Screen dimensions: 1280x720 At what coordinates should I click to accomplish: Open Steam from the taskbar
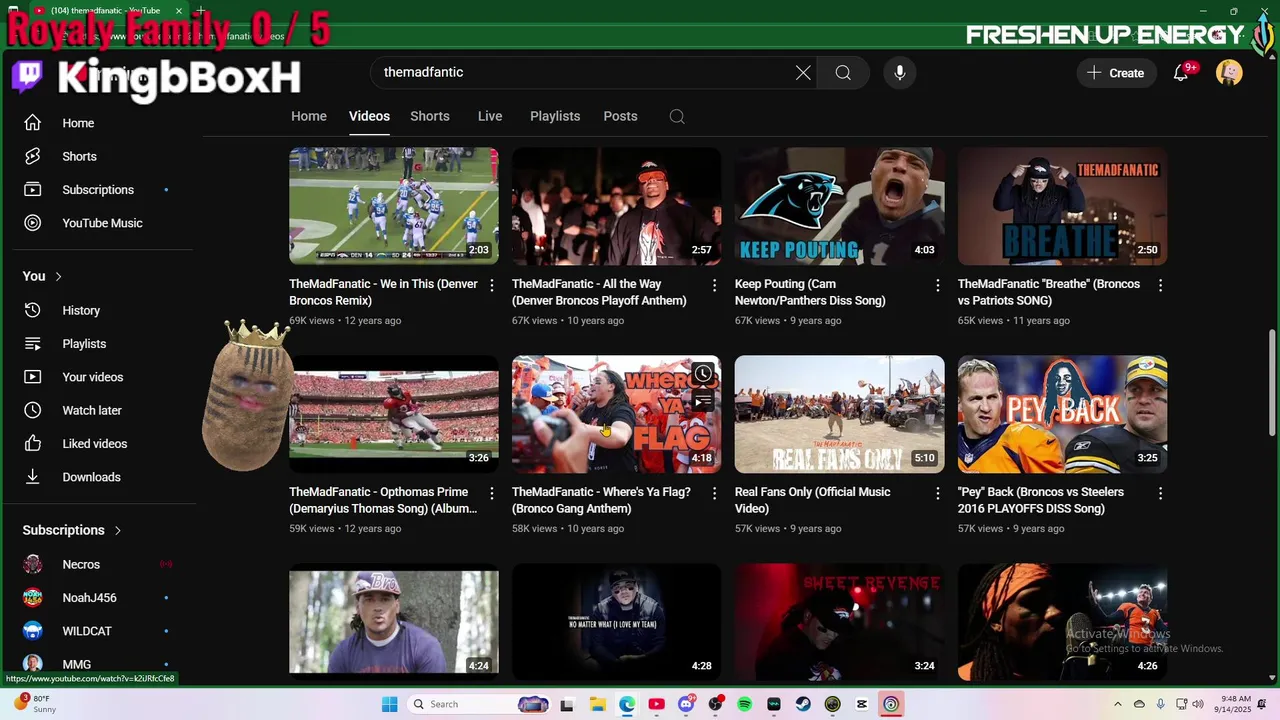[x=803, y=704]
